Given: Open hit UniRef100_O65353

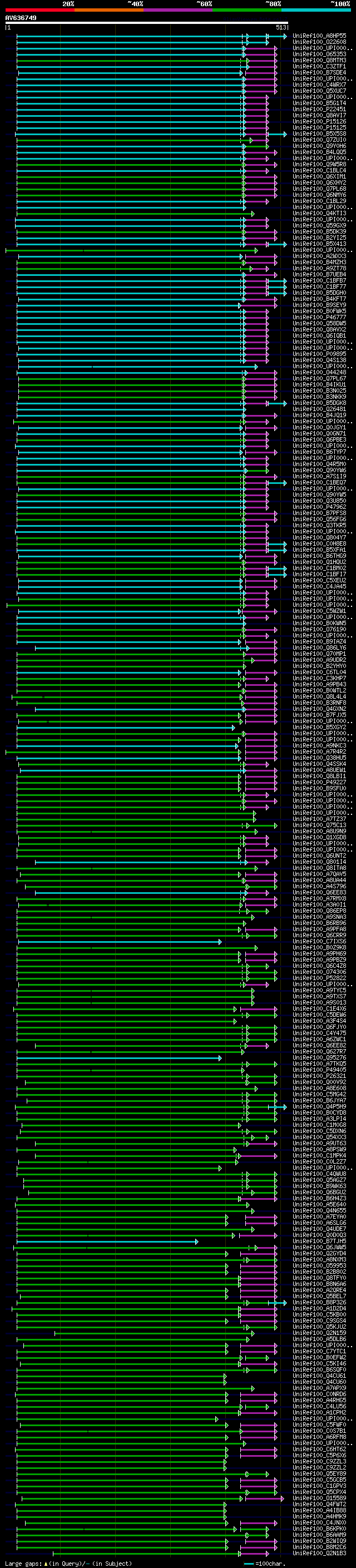Looking at the screenshot, I should tap(319, 54).
